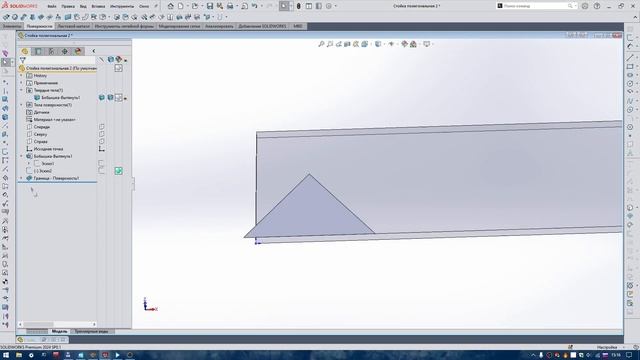This screenshot has width=640, height=360.
Task: Click the Home icon in the top toolbar
Action: click(171, 6)
